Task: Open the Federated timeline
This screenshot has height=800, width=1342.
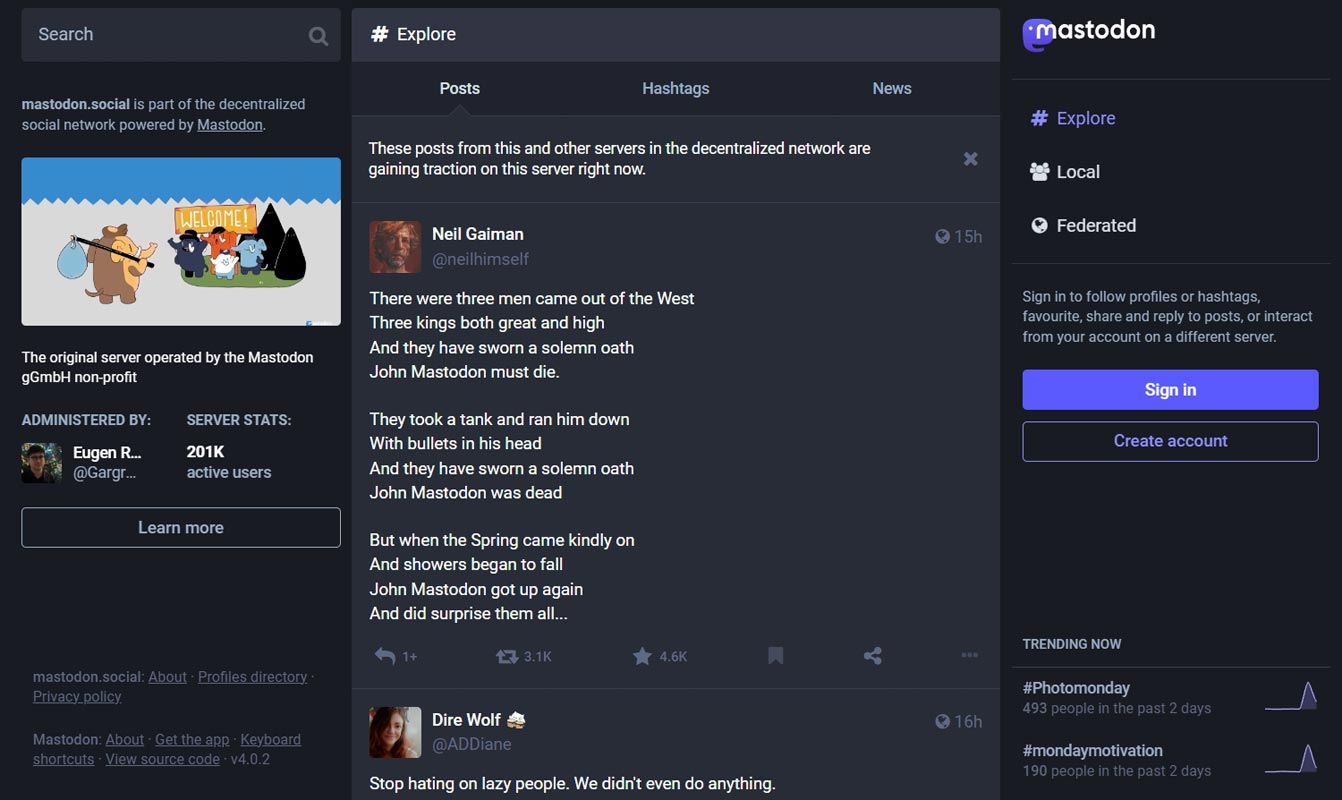Action: (1083, 226)
